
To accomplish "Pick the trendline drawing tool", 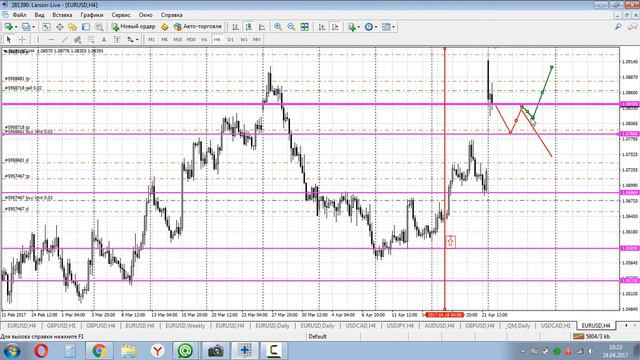I will pos(64,40).
